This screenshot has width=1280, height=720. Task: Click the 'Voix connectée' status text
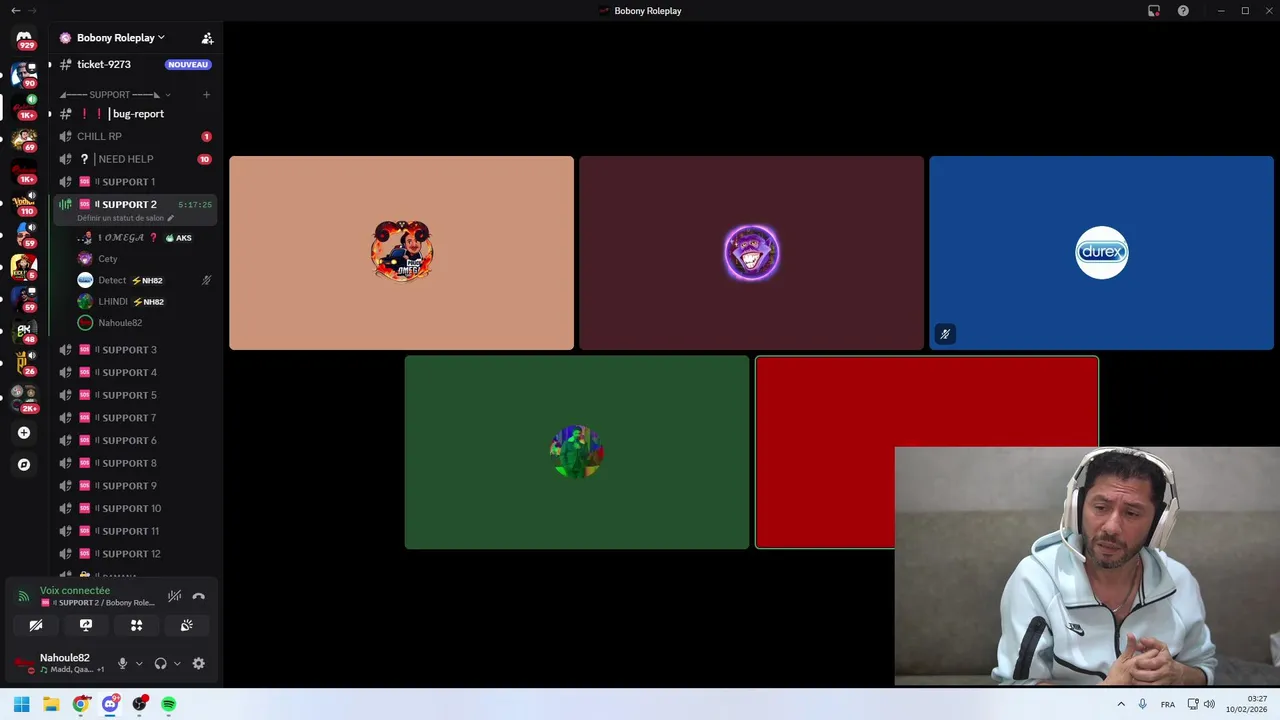click(x=75, y=591)
